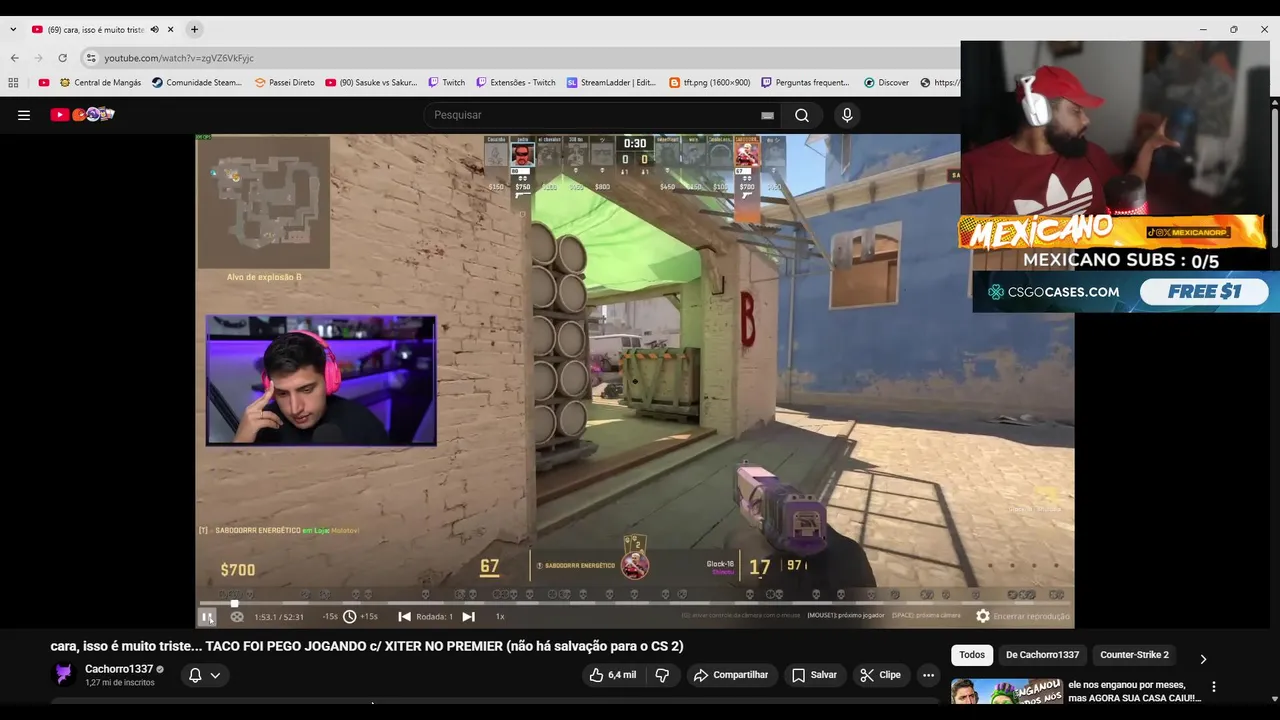The height and width of the screenshot is (720, 1280).
Task: Save the video with Salvar
Action: pyautogui.click(x=814, y=675)
